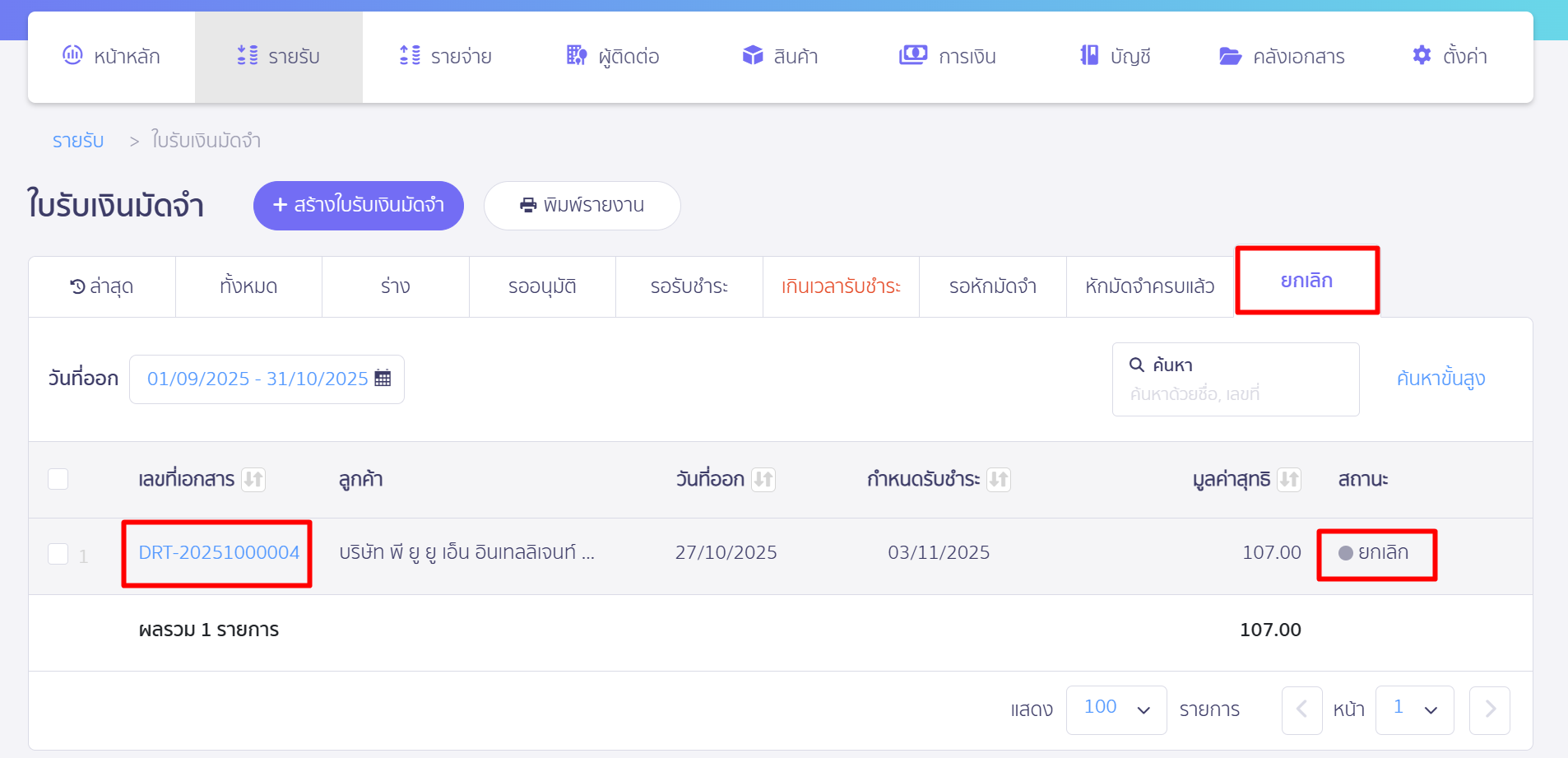
Task: Click the calendar icon in the date field
Action: (383, 378)
